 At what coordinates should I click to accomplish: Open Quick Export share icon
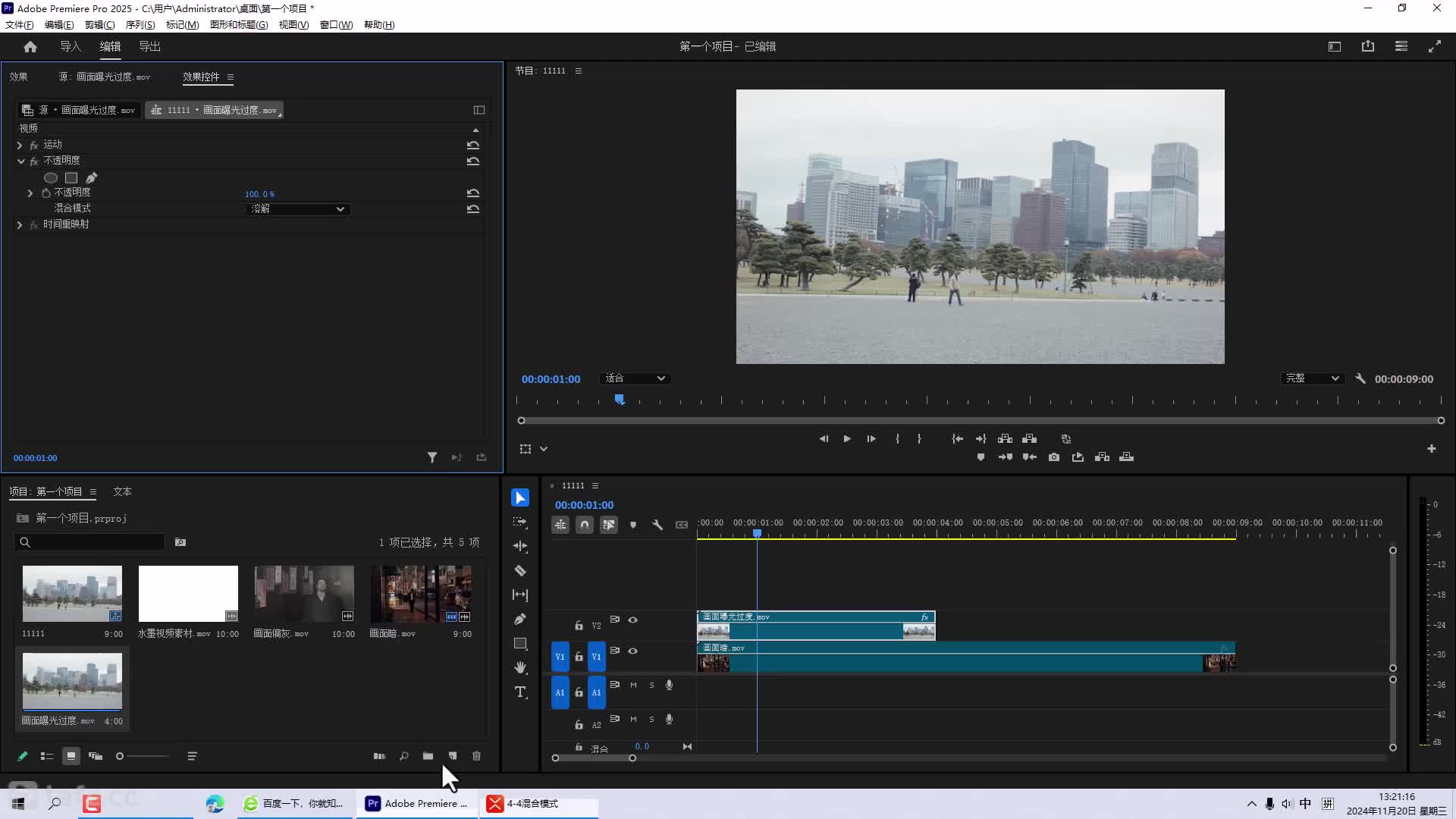(x=1368, y=46)
